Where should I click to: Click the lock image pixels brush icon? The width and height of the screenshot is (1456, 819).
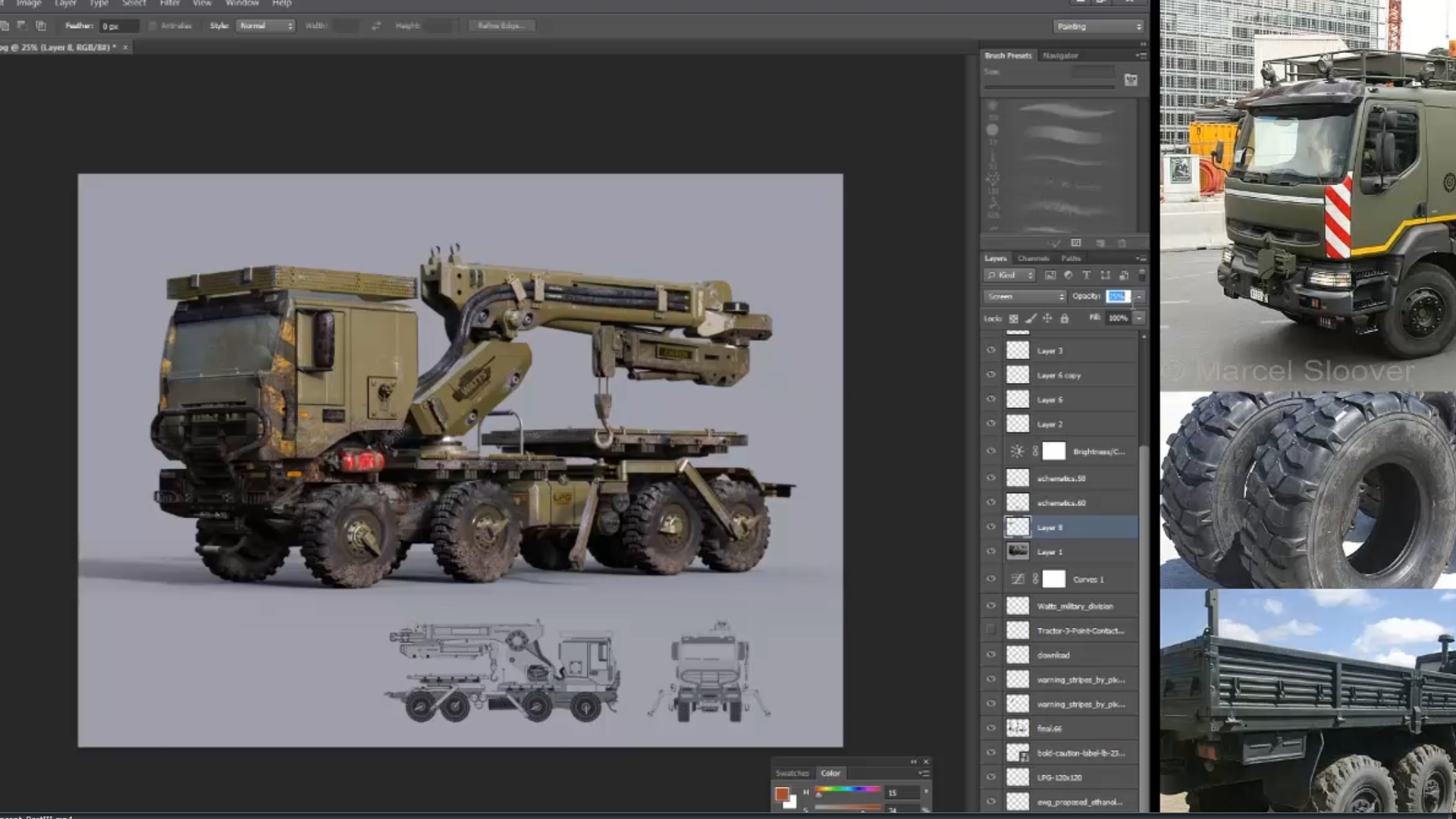point(1031,318)
